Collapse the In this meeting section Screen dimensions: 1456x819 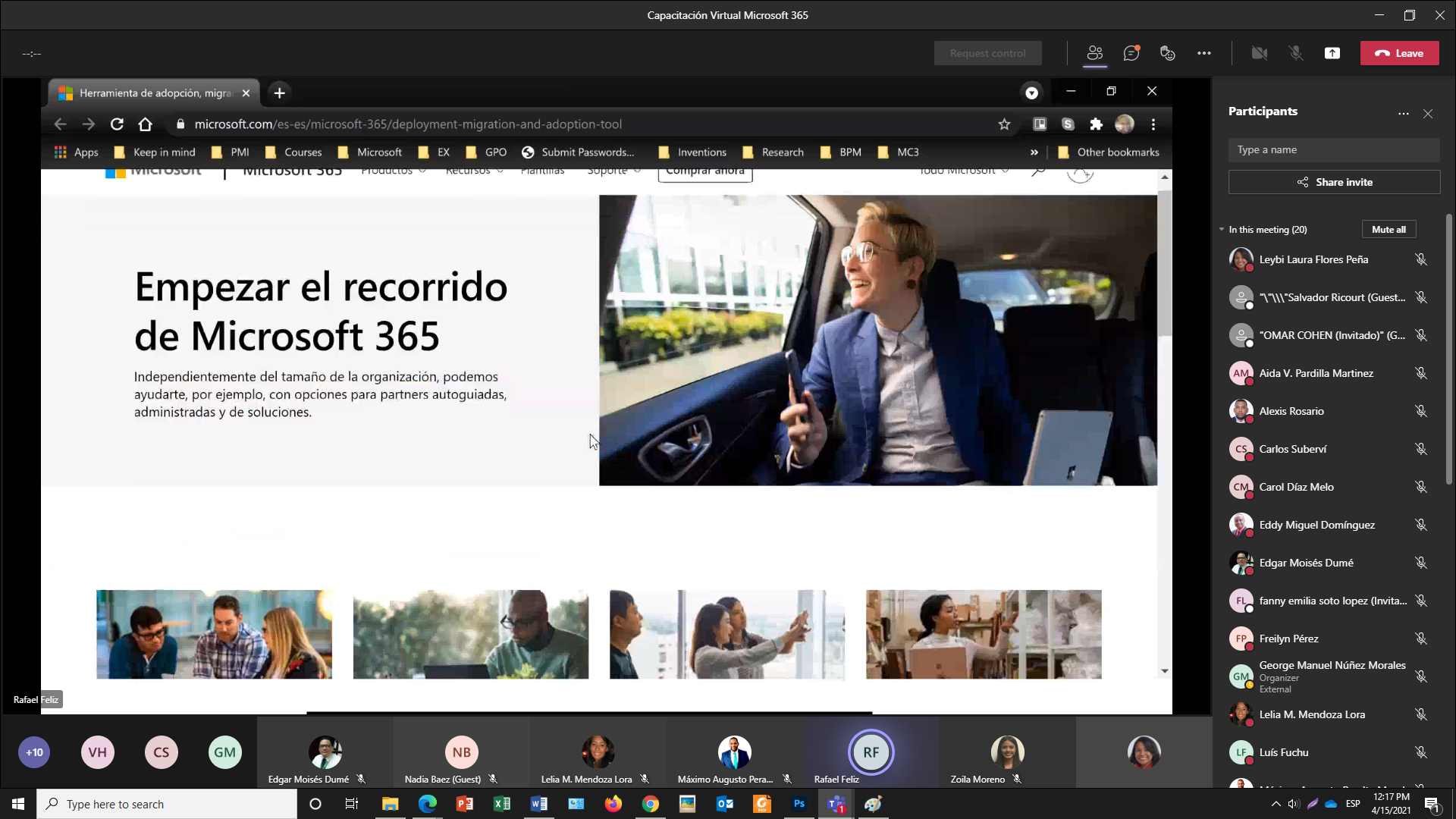(x=1222, y=229)
